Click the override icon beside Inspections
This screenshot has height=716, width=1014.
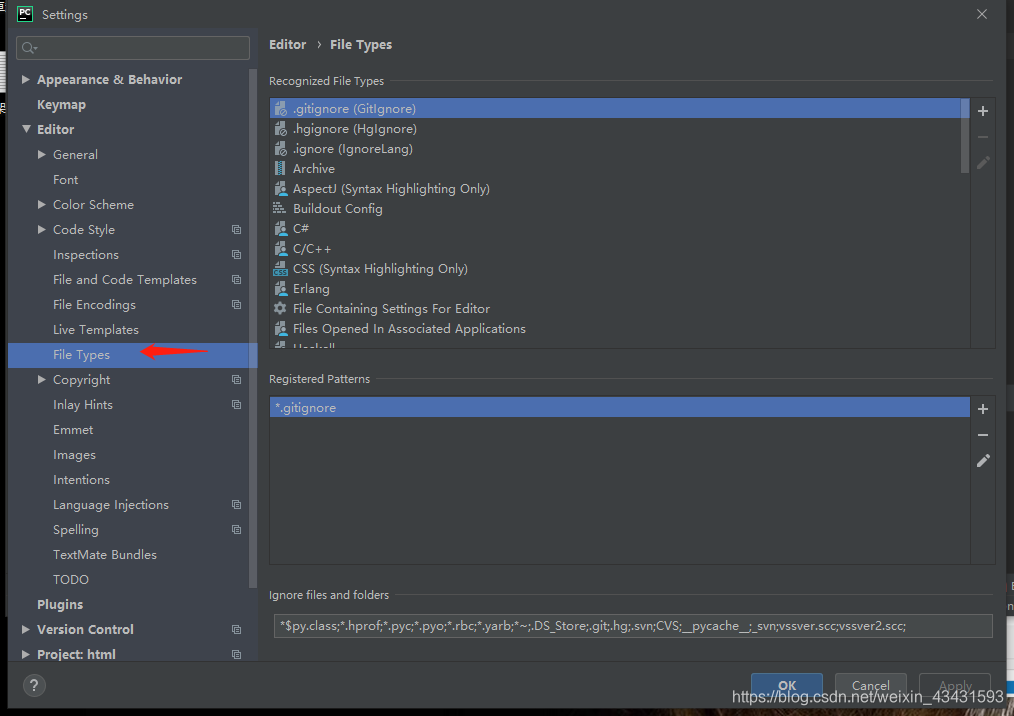(236, 254)
